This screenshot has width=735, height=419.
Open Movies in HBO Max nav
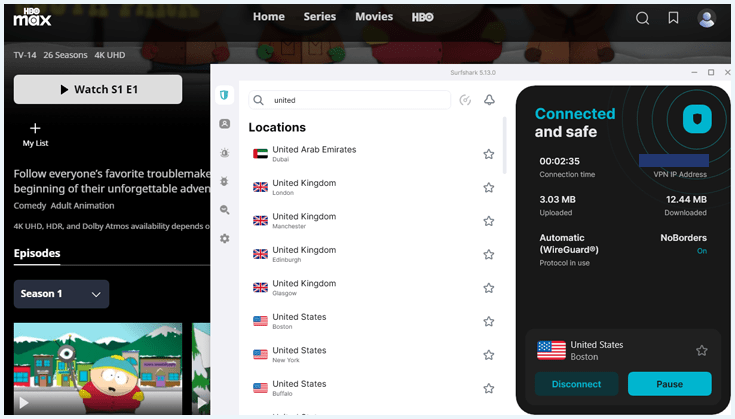click(x=374, y=17)
